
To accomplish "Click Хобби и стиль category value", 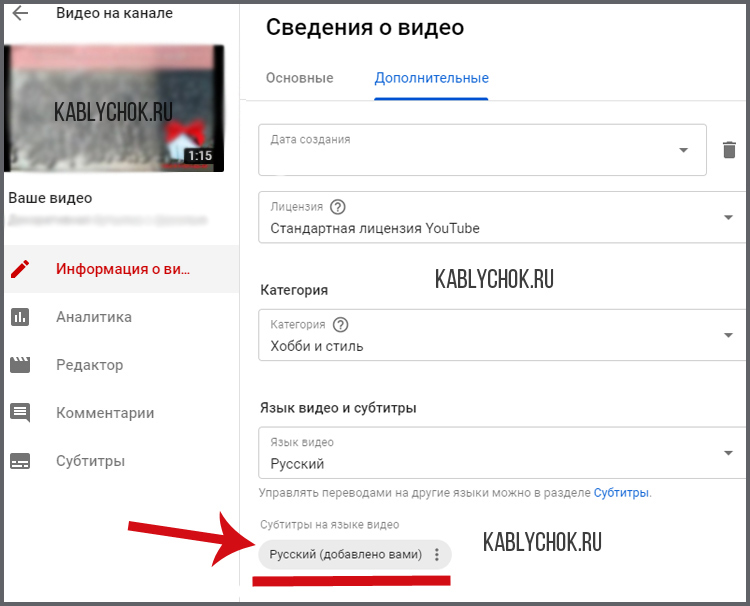I will (x=317, y=346).
